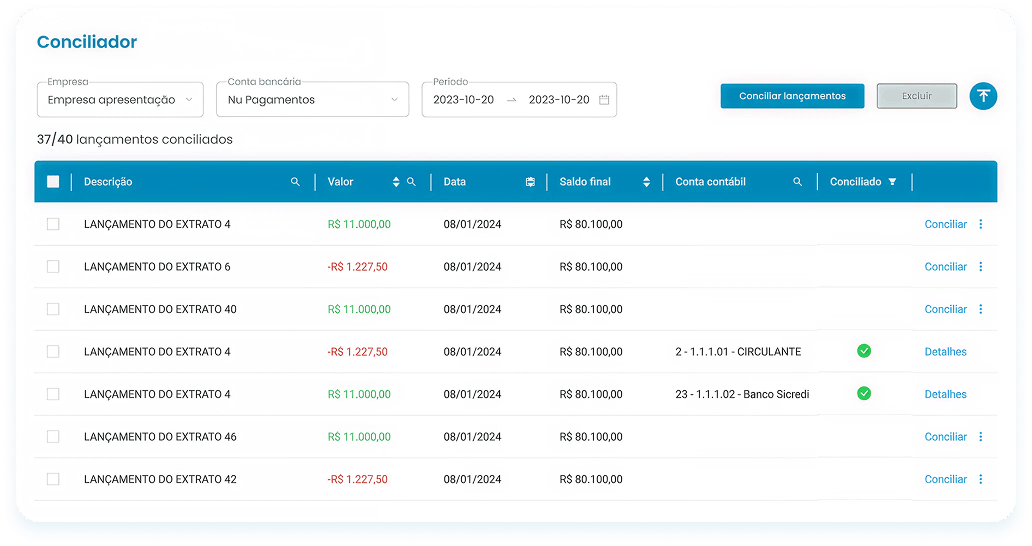Toggle select-all checkbox in table header

[53, 182]
